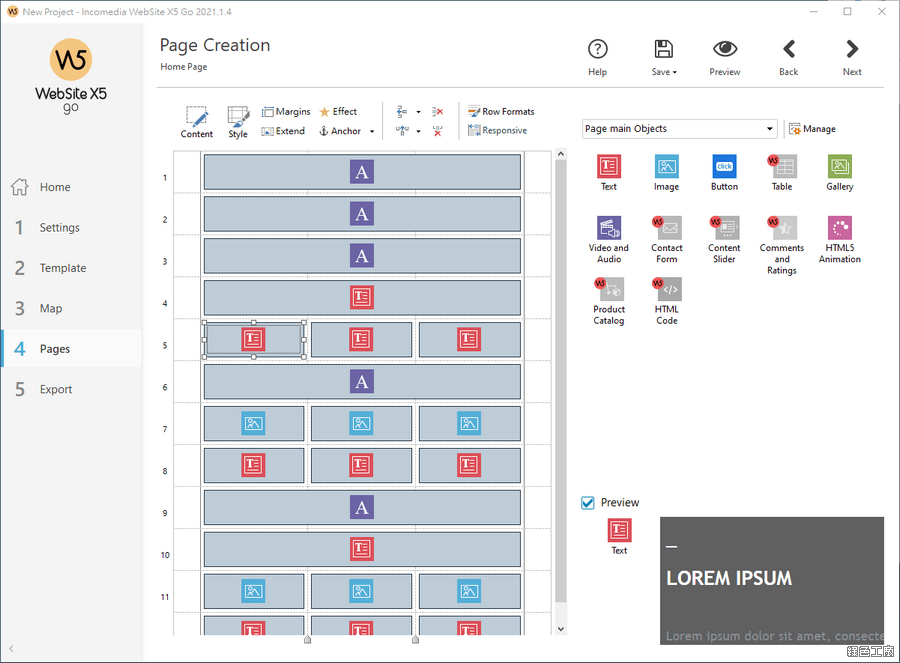This screenshot has width=900, height=663.
Task: Select the title cell in row 2
Action: click(x=362, y=214)
